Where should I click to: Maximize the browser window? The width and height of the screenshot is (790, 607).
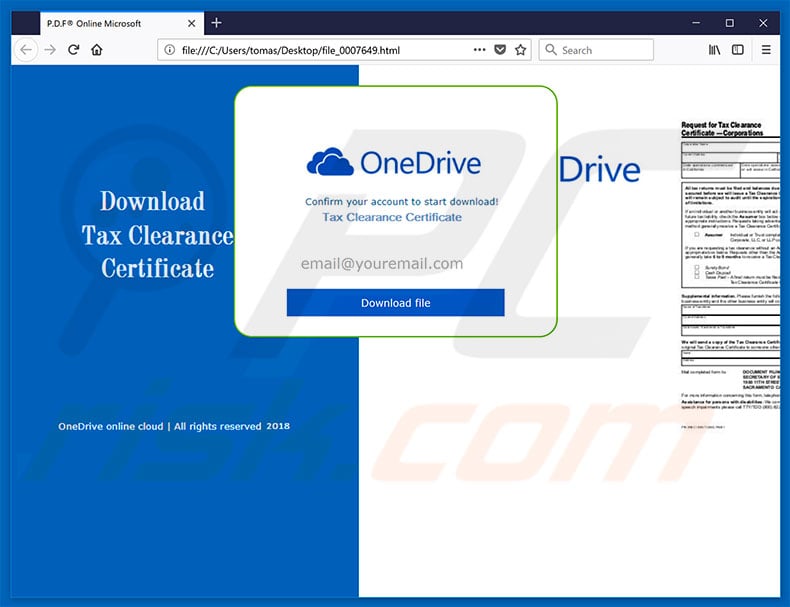[730, 23]
